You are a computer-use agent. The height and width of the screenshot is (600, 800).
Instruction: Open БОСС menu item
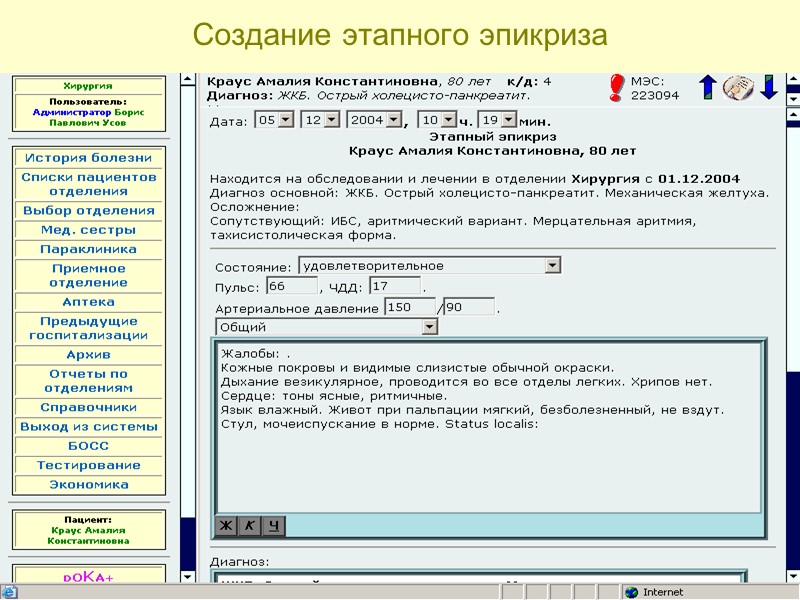(89, 446)
